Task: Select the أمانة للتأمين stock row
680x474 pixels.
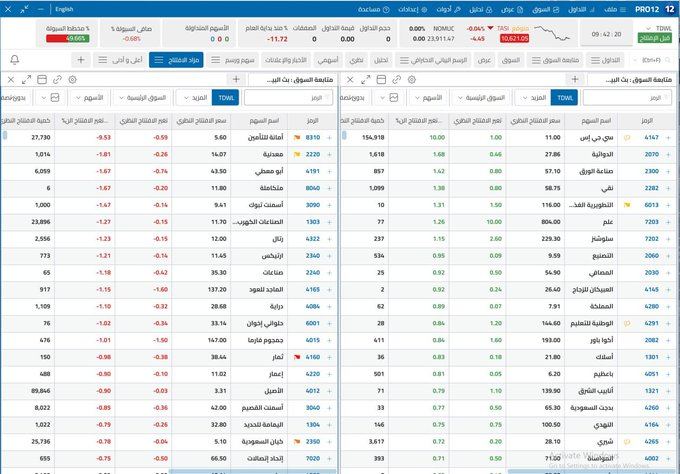Action: click(x=169, y=137)
